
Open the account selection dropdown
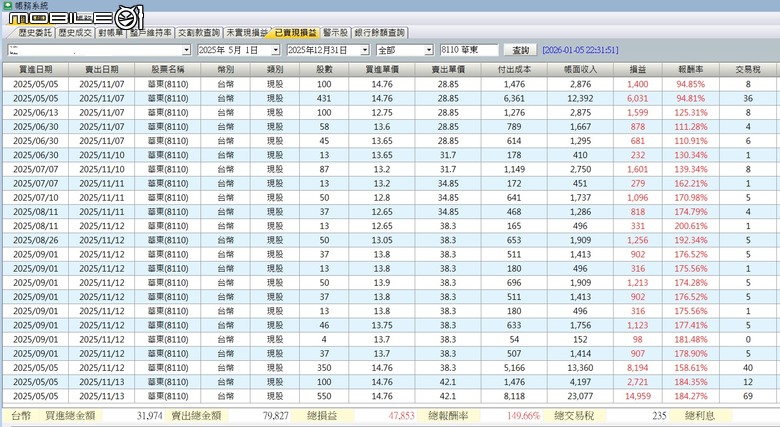186,50
